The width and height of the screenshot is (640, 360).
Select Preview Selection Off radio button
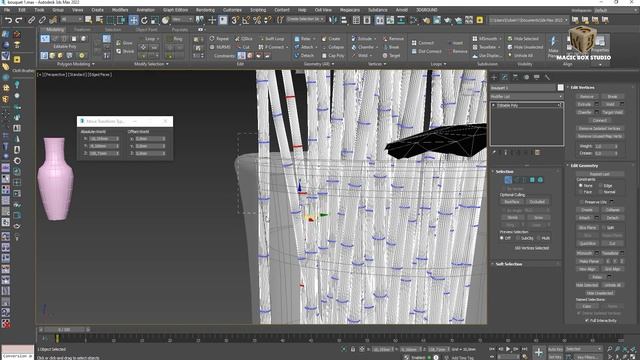[x=502, y=238]
